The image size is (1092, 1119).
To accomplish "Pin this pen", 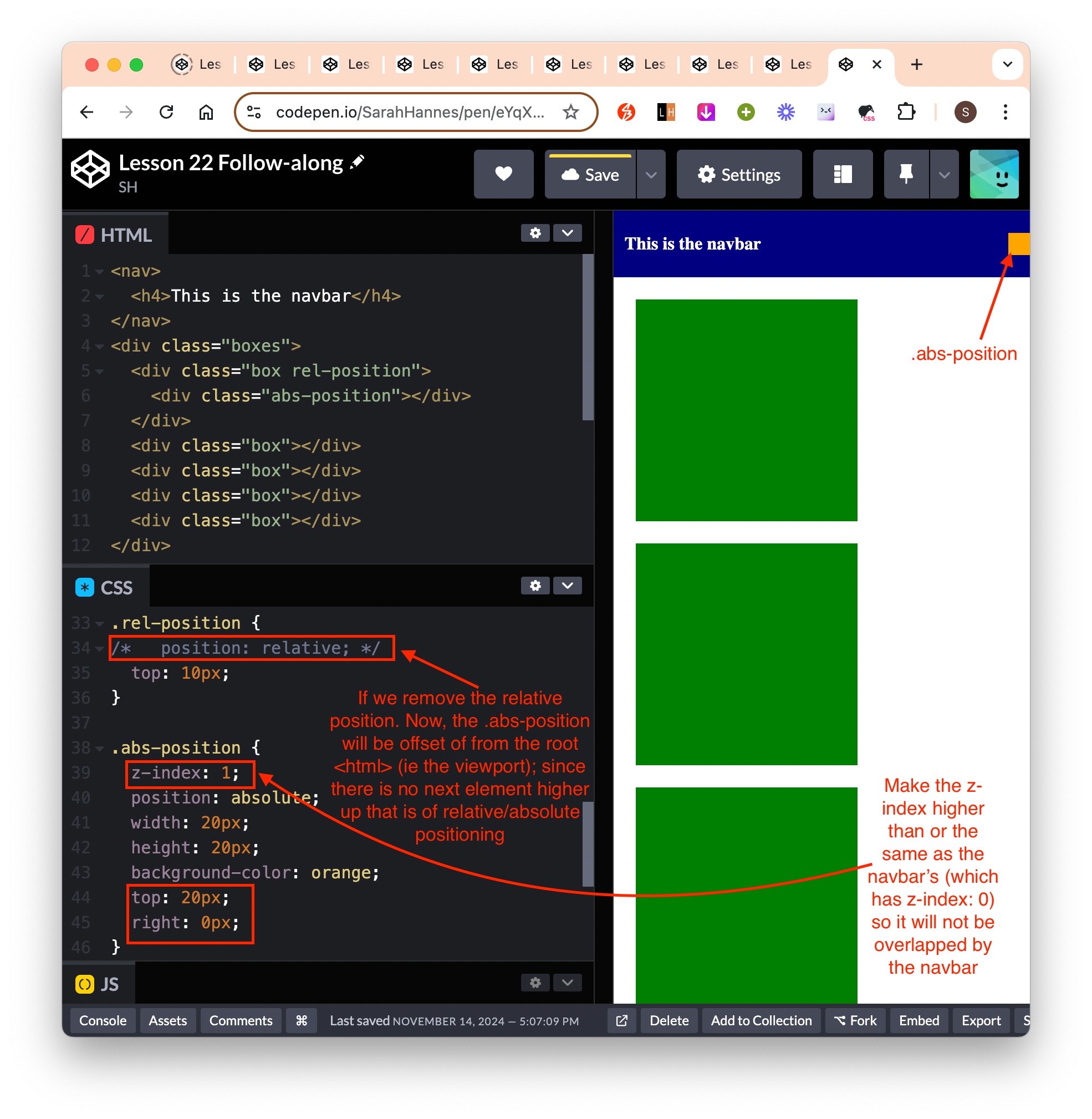I will point(906,174).
